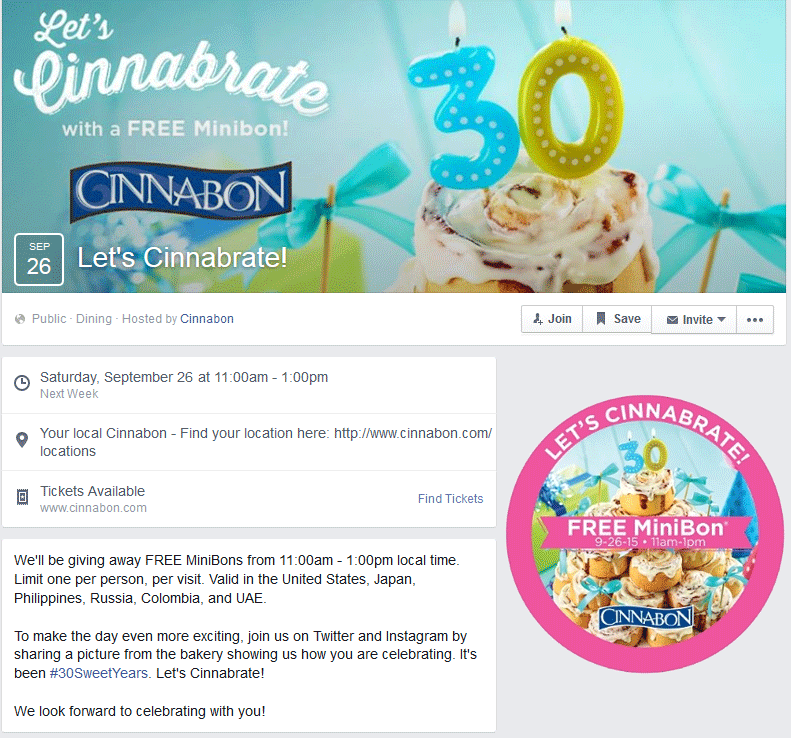Click the Saturday, September 26 event time row
The image size is (791, 738).
click(249, 385)
